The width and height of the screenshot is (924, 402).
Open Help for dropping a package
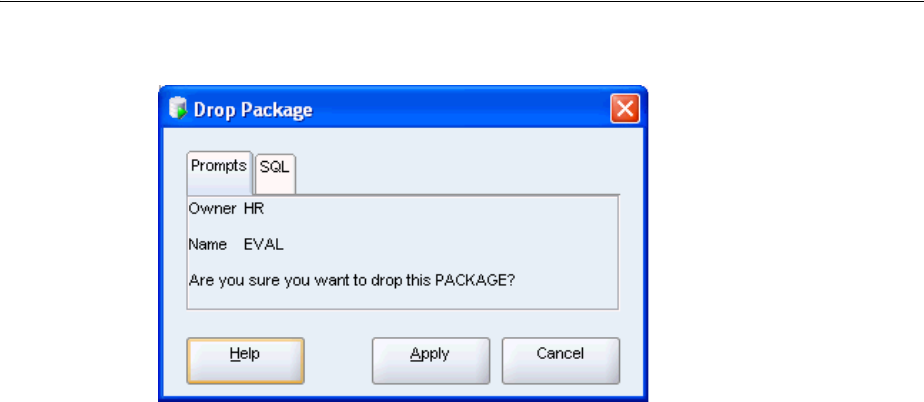(245, 360)
